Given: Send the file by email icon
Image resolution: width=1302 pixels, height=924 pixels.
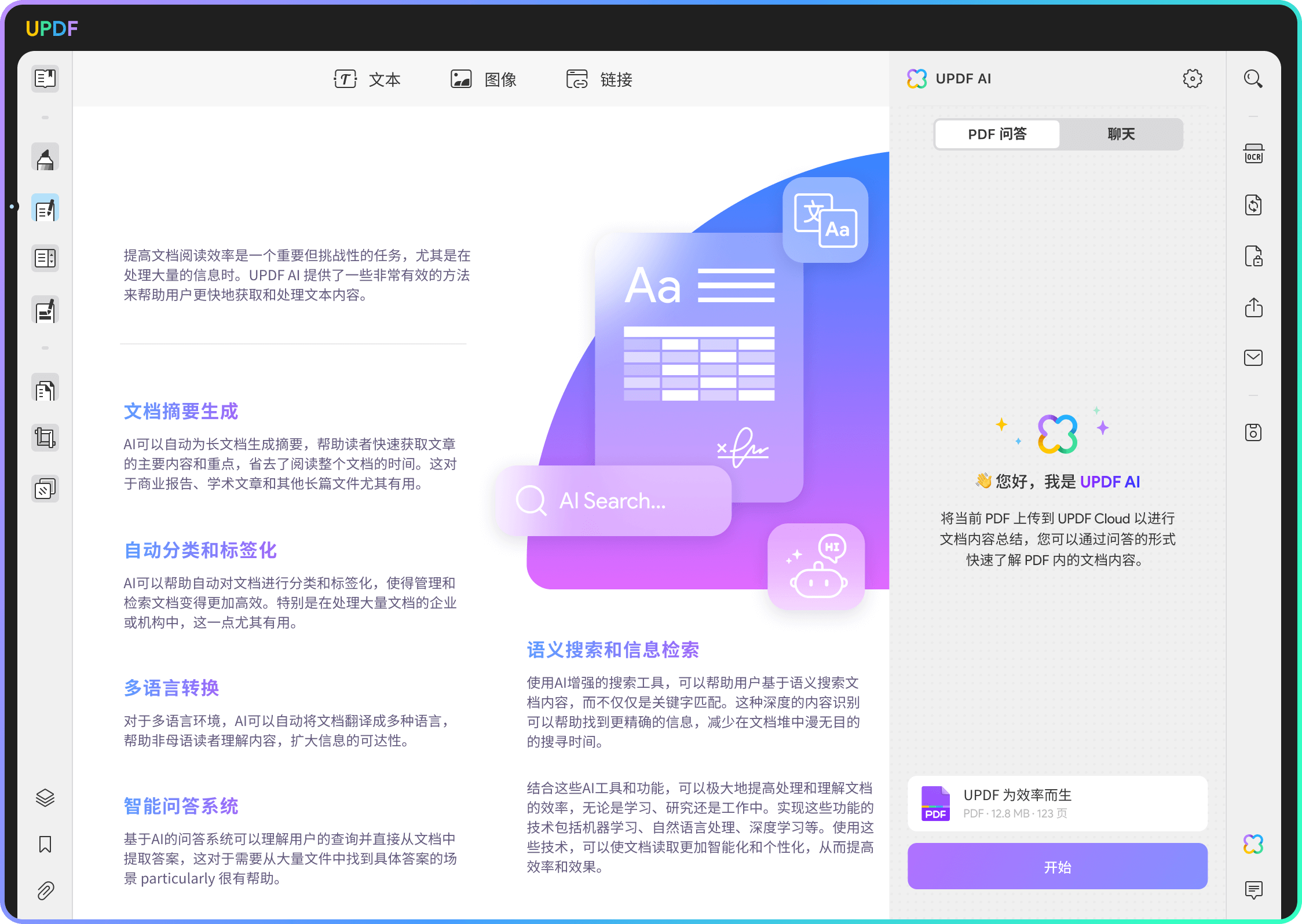Looking at the screenshot, I should tap(1253, 358).
